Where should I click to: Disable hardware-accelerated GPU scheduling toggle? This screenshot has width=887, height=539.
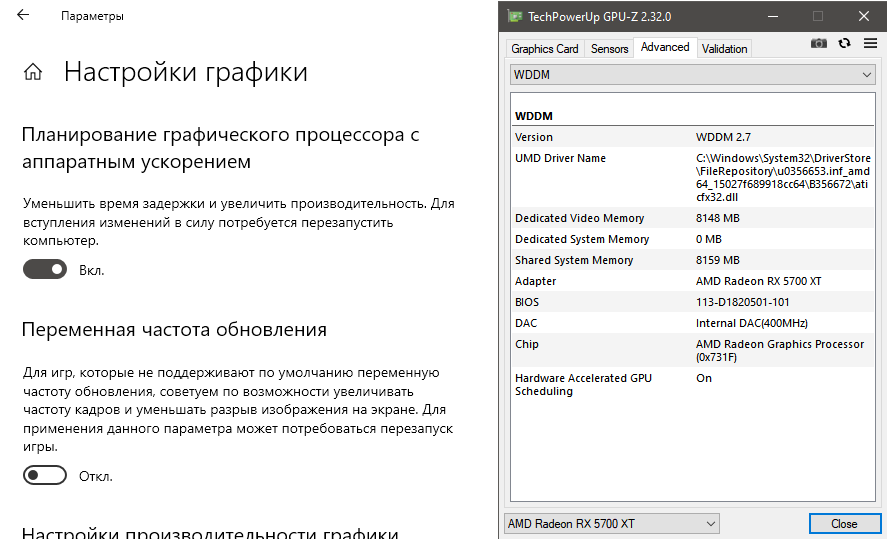pos(45,269)
